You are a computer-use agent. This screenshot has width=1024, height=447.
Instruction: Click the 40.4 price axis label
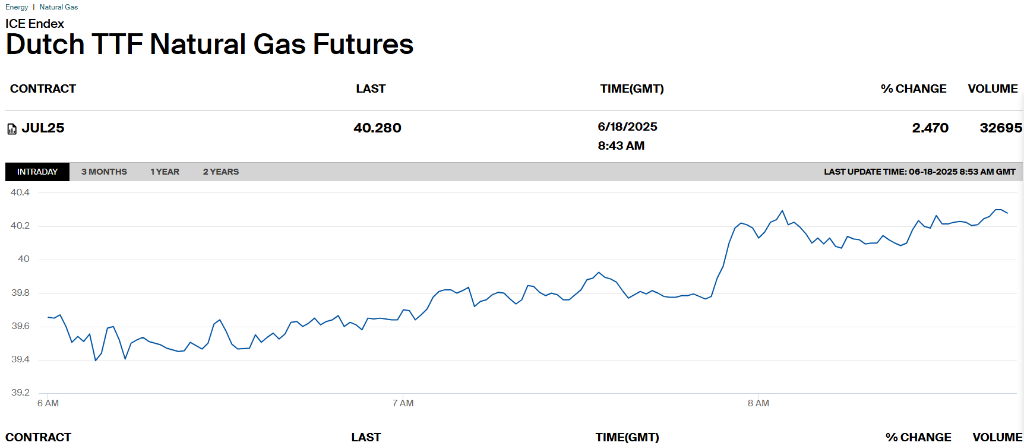(x=21, y=193)
